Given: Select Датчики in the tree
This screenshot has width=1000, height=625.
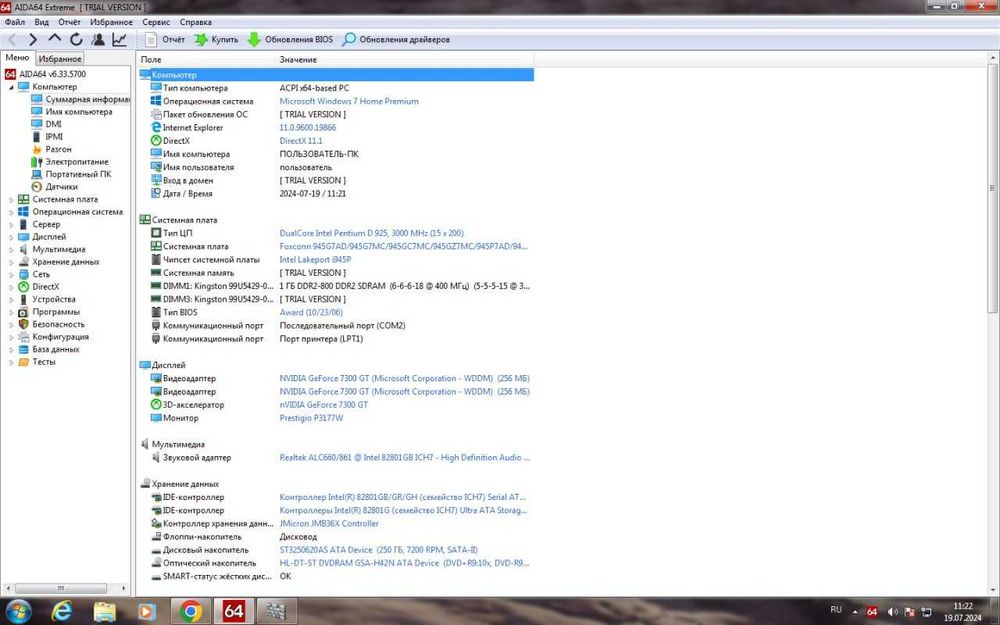Looking at the screenshot, I should [x=61, y=187].
